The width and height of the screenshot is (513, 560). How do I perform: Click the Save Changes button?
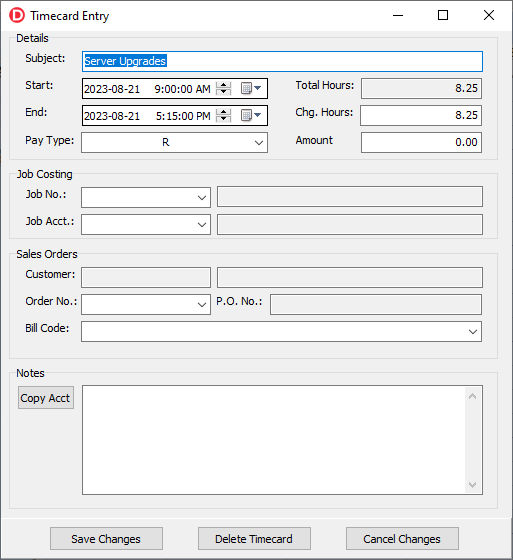coord(106,539)
